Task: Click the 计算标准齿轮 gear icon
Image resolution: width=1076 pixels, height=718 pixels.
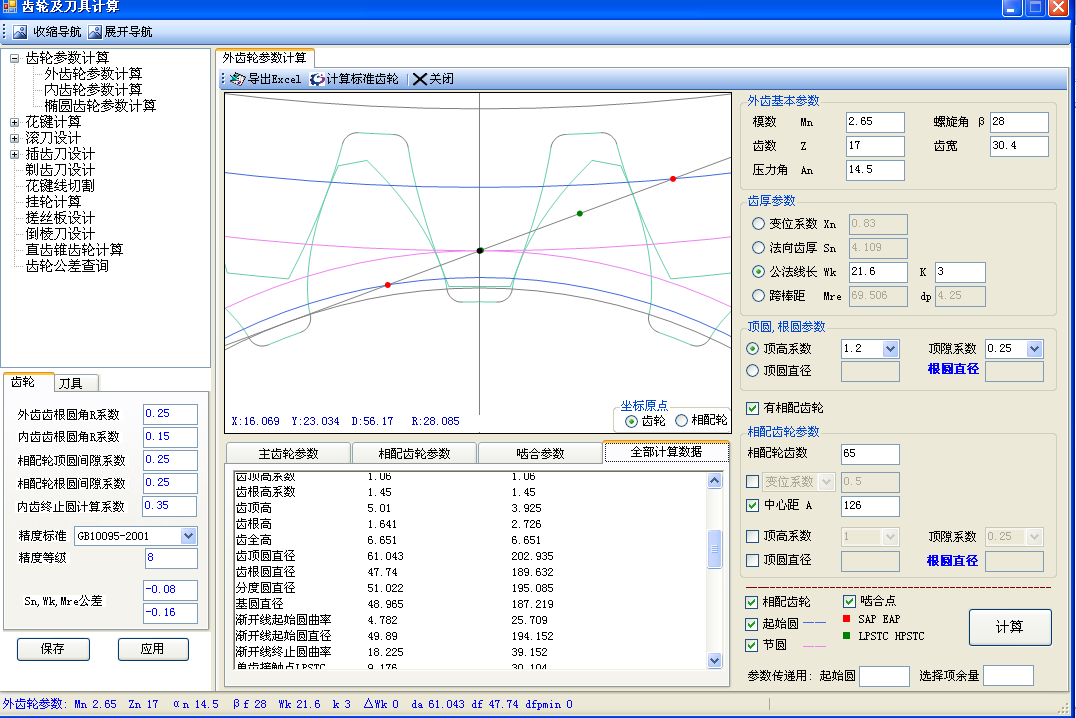Action: point(317,79)
